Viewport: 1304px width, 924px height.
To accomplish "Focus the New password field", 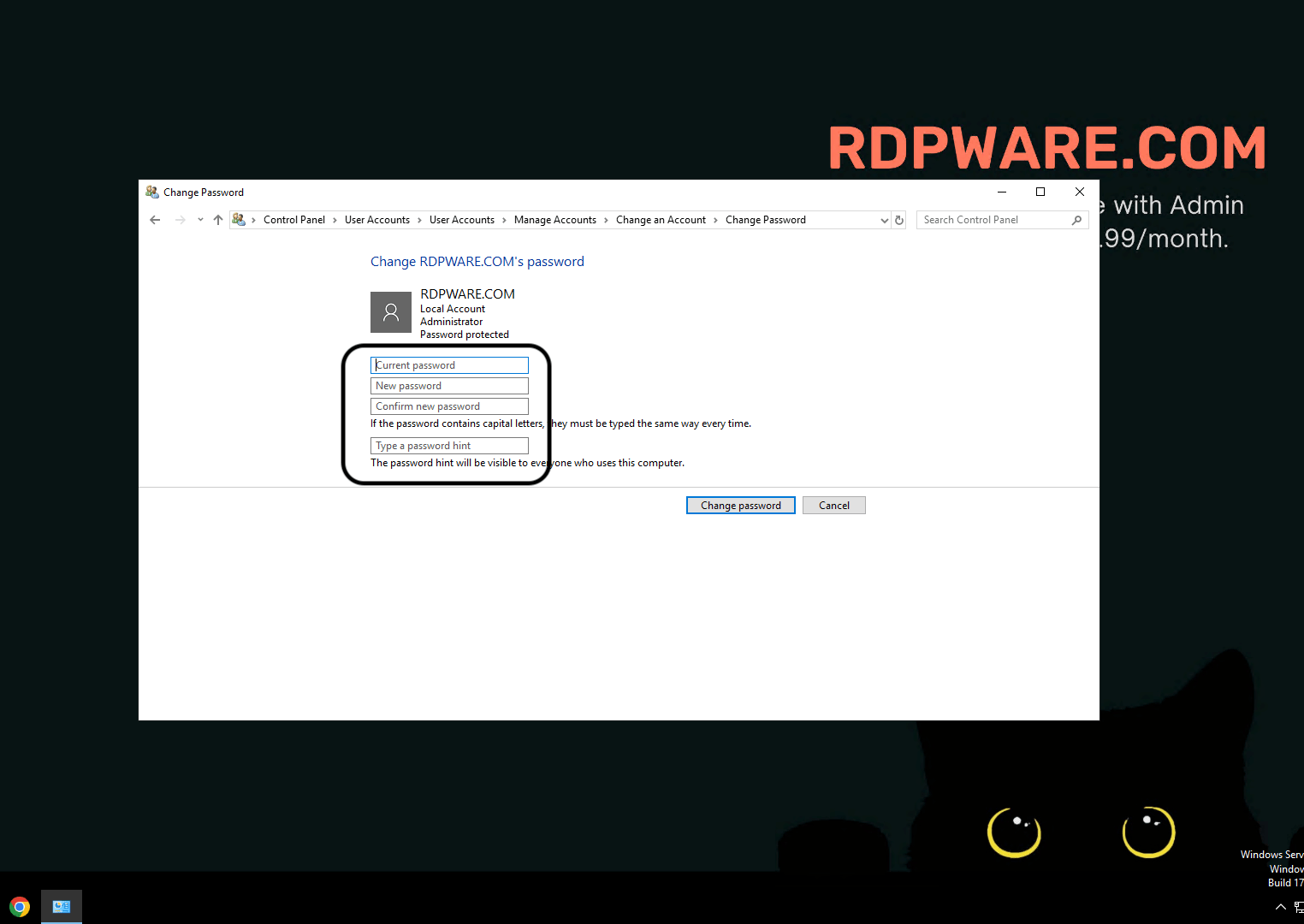I will [449, 386].
